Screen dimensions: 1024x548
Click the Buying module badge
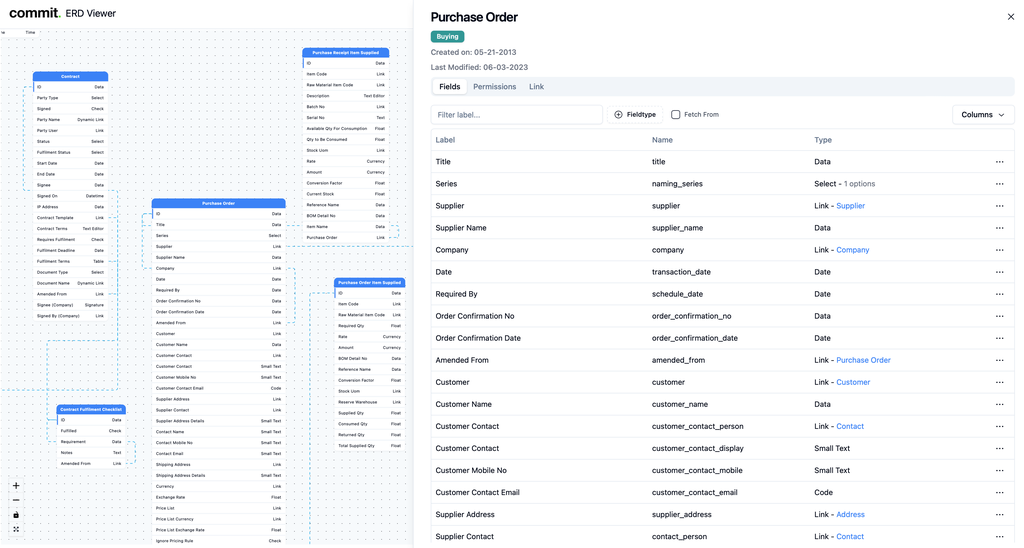coord(447,37)
